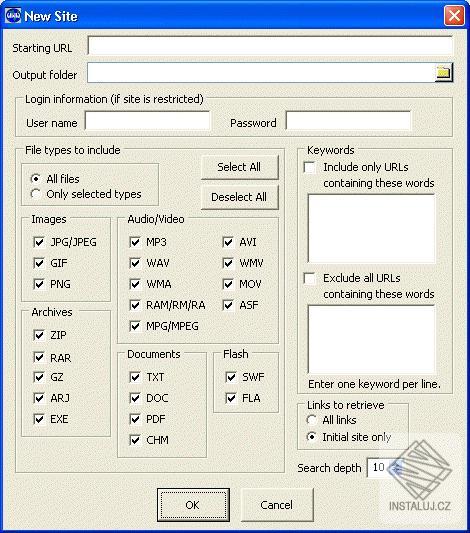470x533 pixels.
Task: Click the include keywords text box
Action: (x=371, y=228)
